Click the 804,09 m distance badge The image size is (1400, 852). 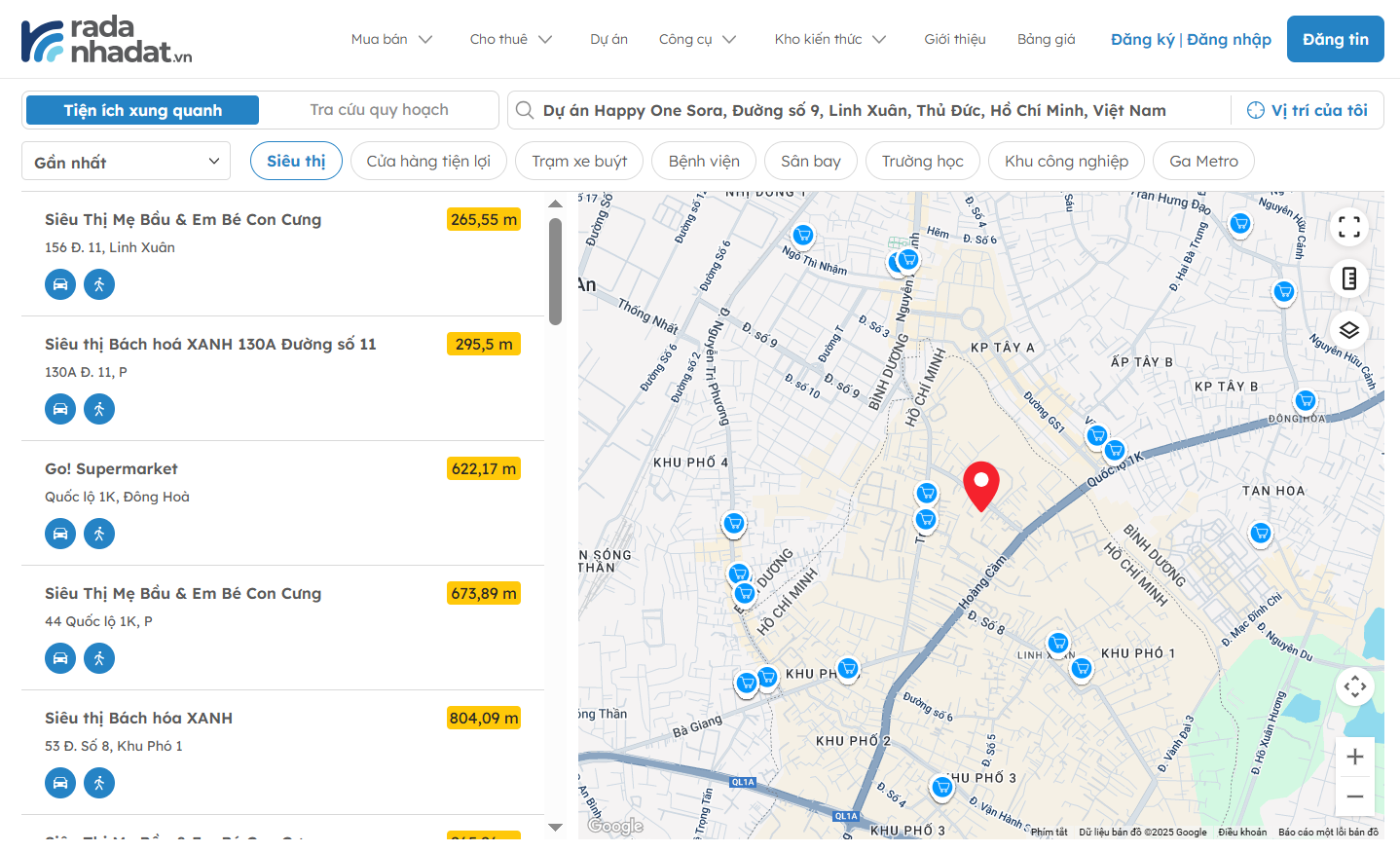point(484,718)
